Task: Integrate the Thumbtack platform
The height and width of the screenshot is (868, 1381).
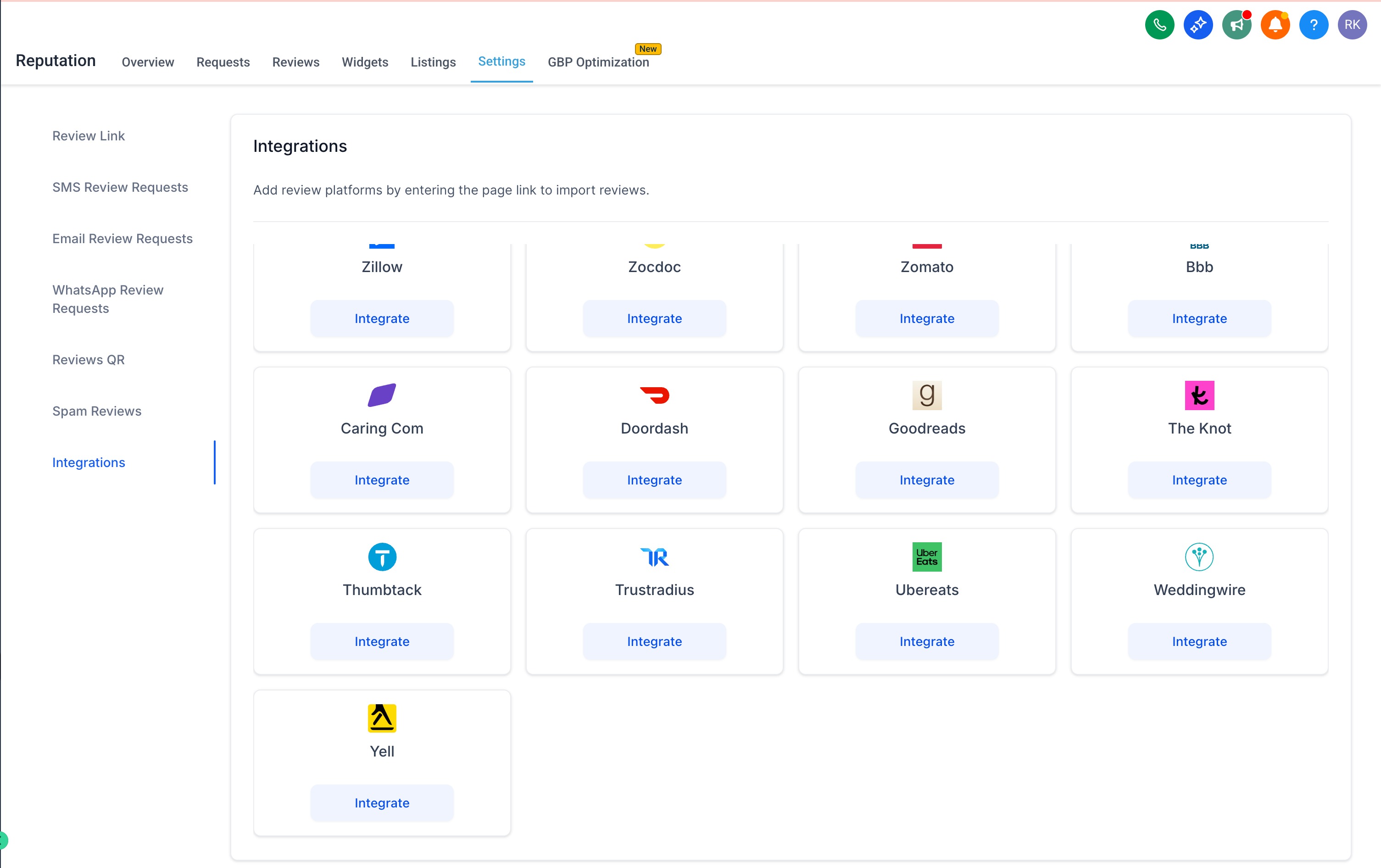Action: pos(382,641)
